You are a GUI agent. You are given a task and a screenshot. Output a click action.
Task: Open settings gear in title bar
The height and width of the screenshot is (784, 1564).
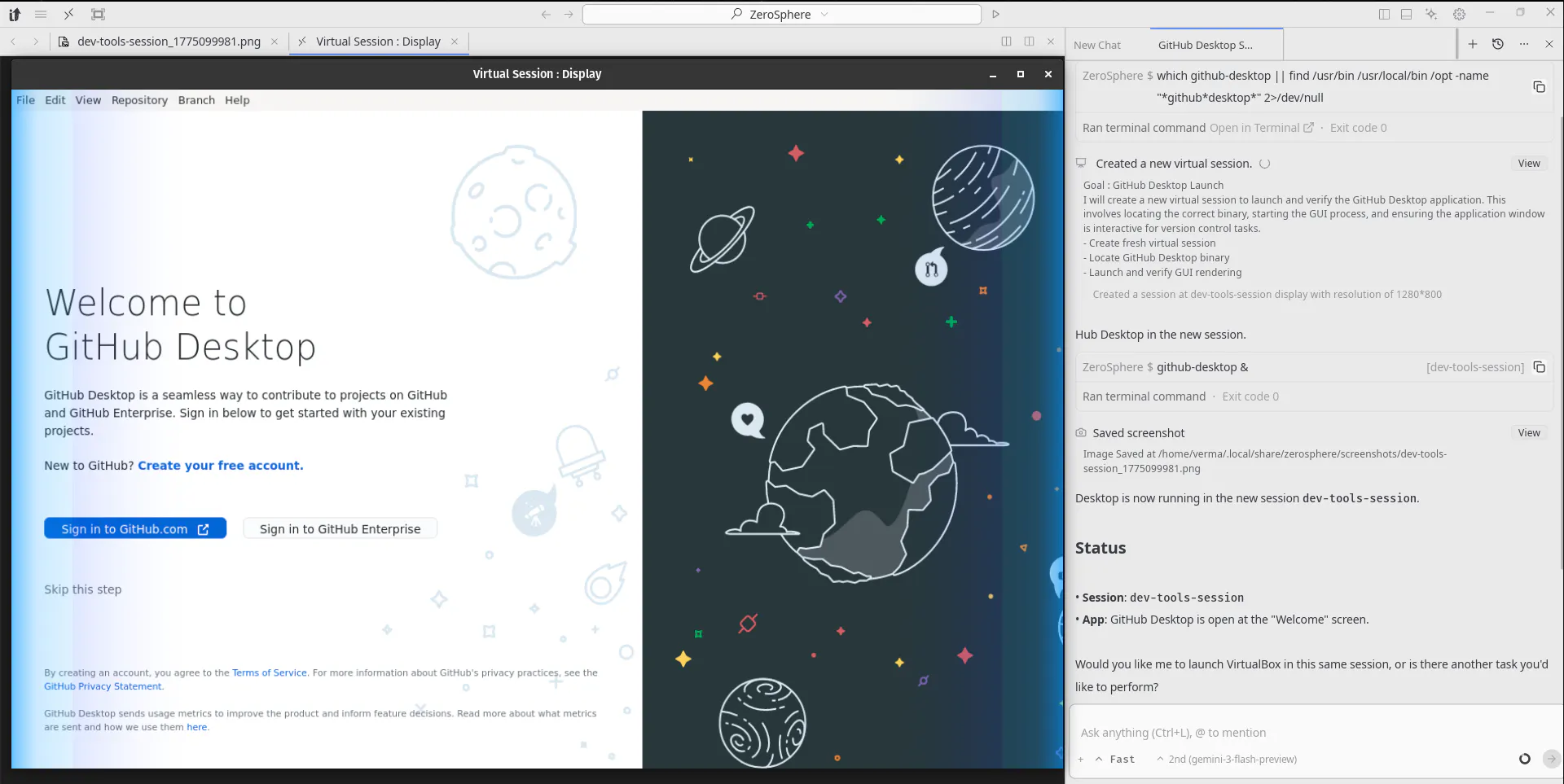point(1459,14)
